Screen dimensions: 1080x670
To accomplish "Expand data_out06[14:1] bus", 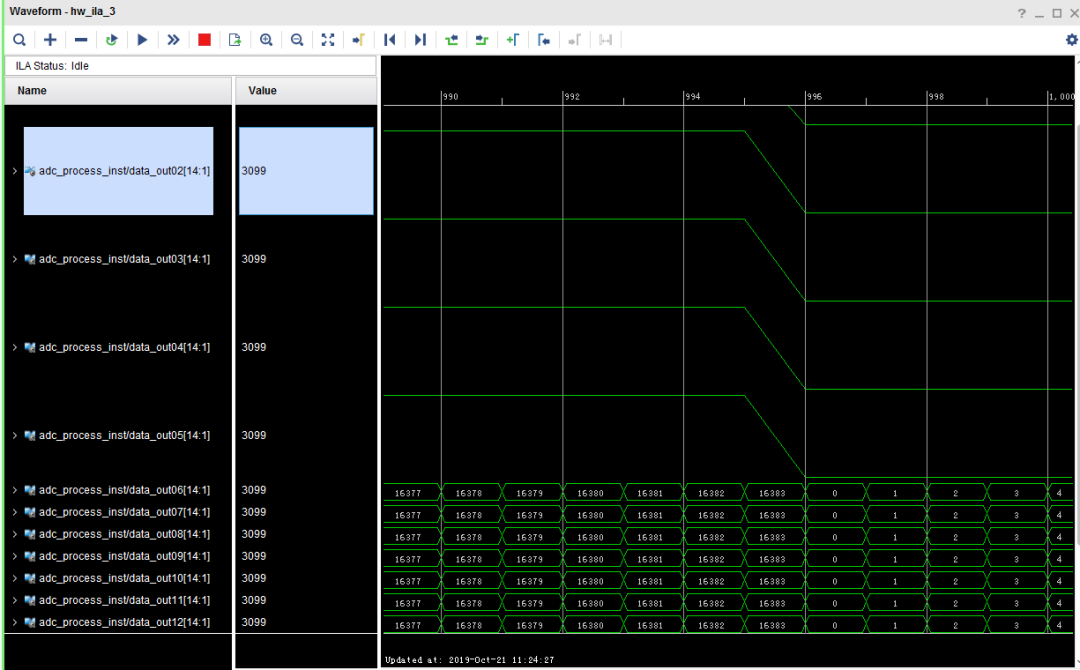I will [x=14, y=490].
